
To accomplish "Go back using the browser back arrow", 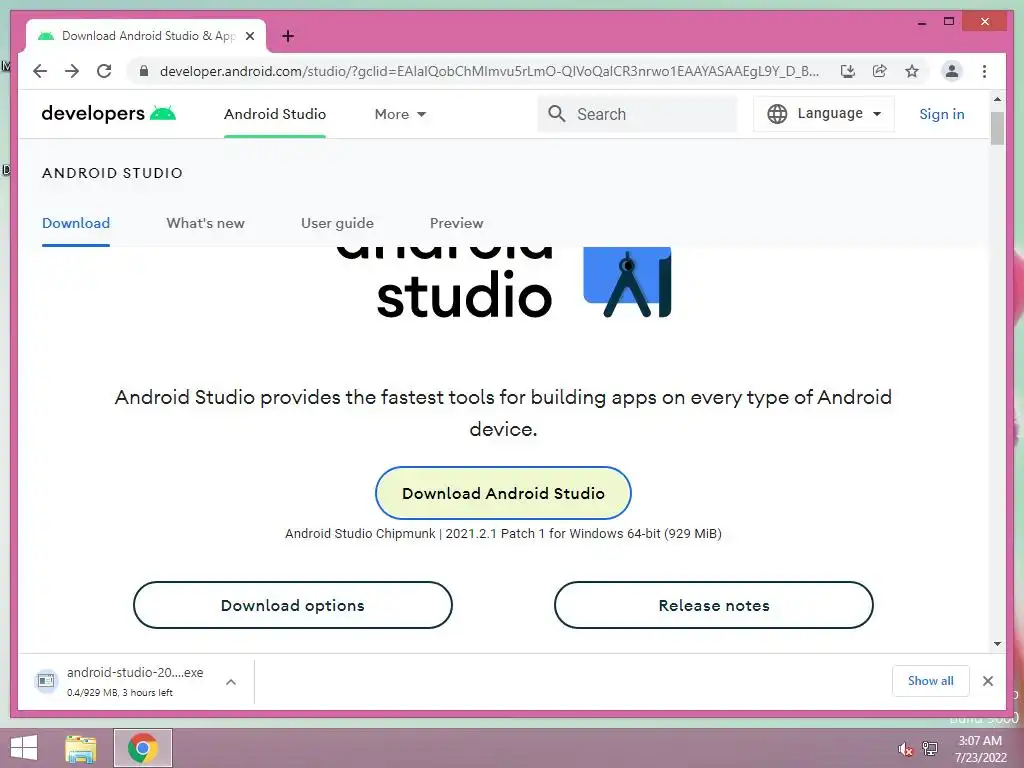I will [x=40, y=71].
